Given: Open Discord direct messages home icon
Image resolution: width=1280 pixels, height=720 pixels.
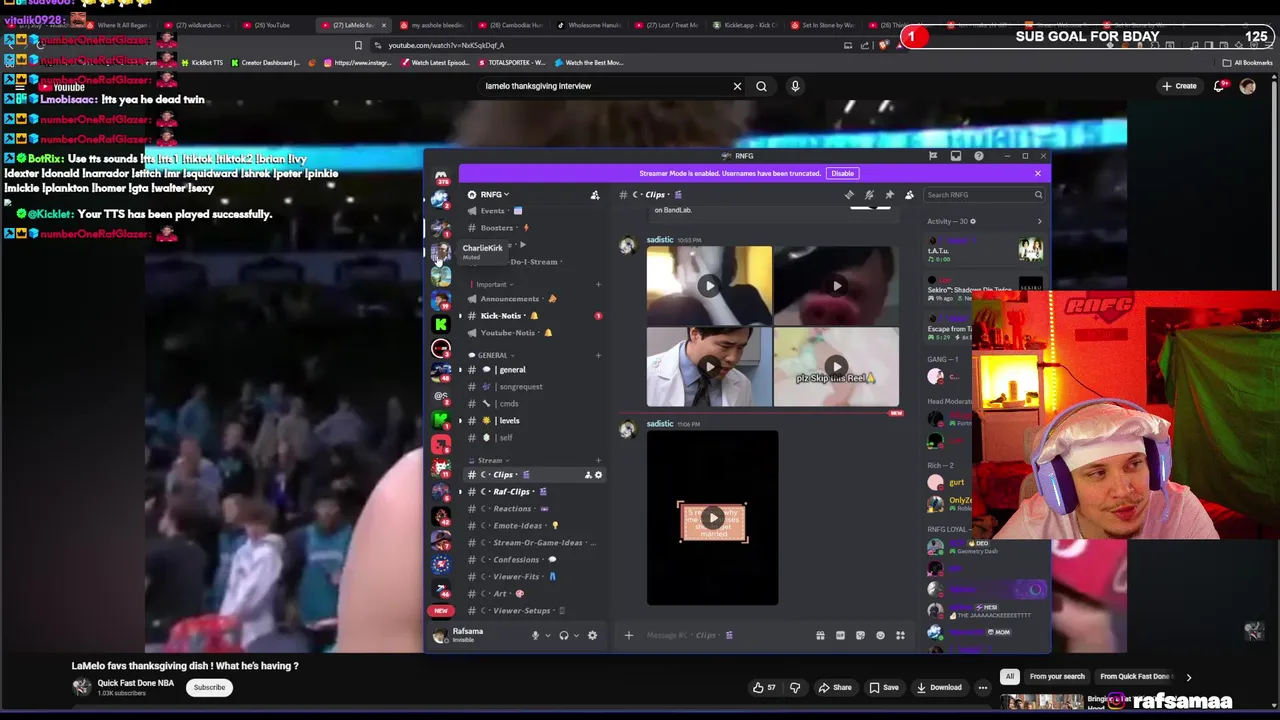Looking at the screenshot, I should (x=441, y=176).
